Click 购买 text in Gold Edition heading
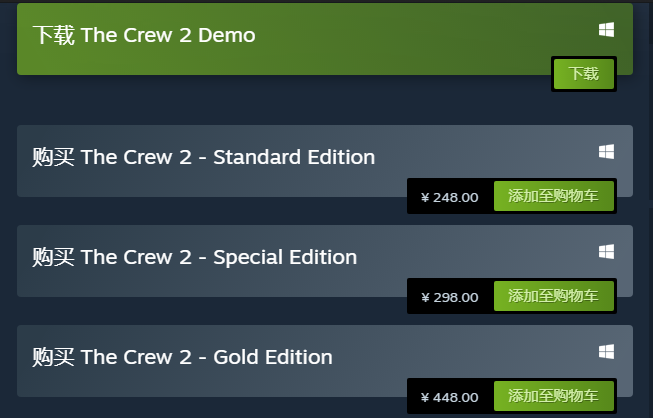 53,357
